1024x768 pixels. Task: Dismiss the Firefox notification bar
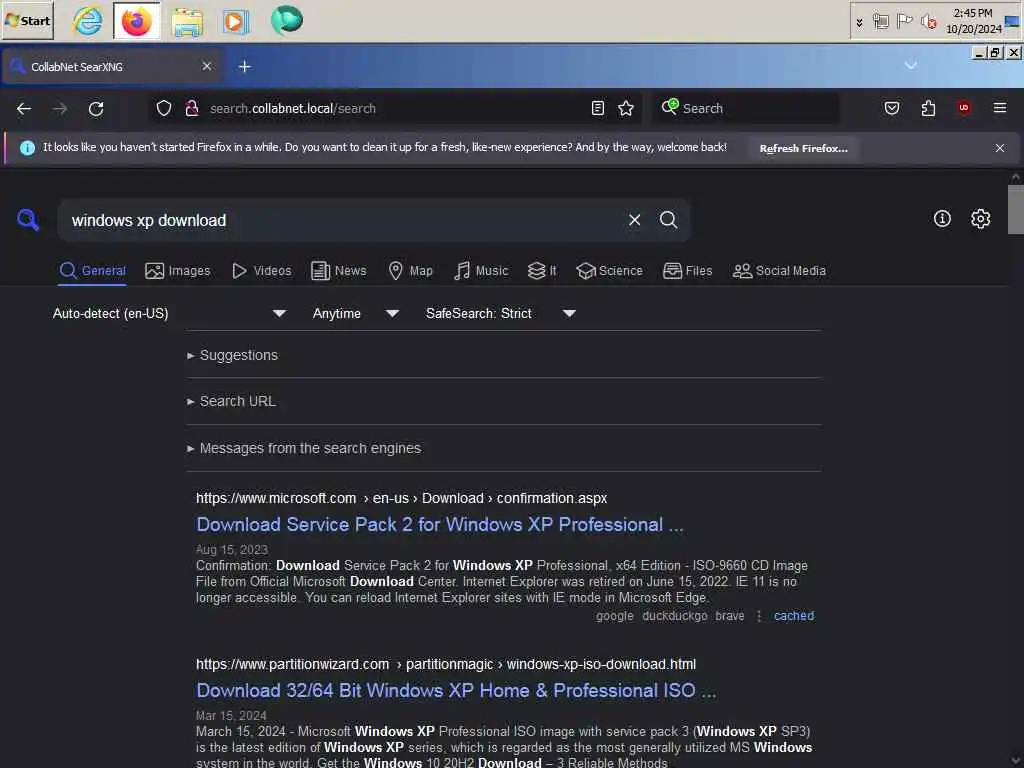tap(999, 148)
